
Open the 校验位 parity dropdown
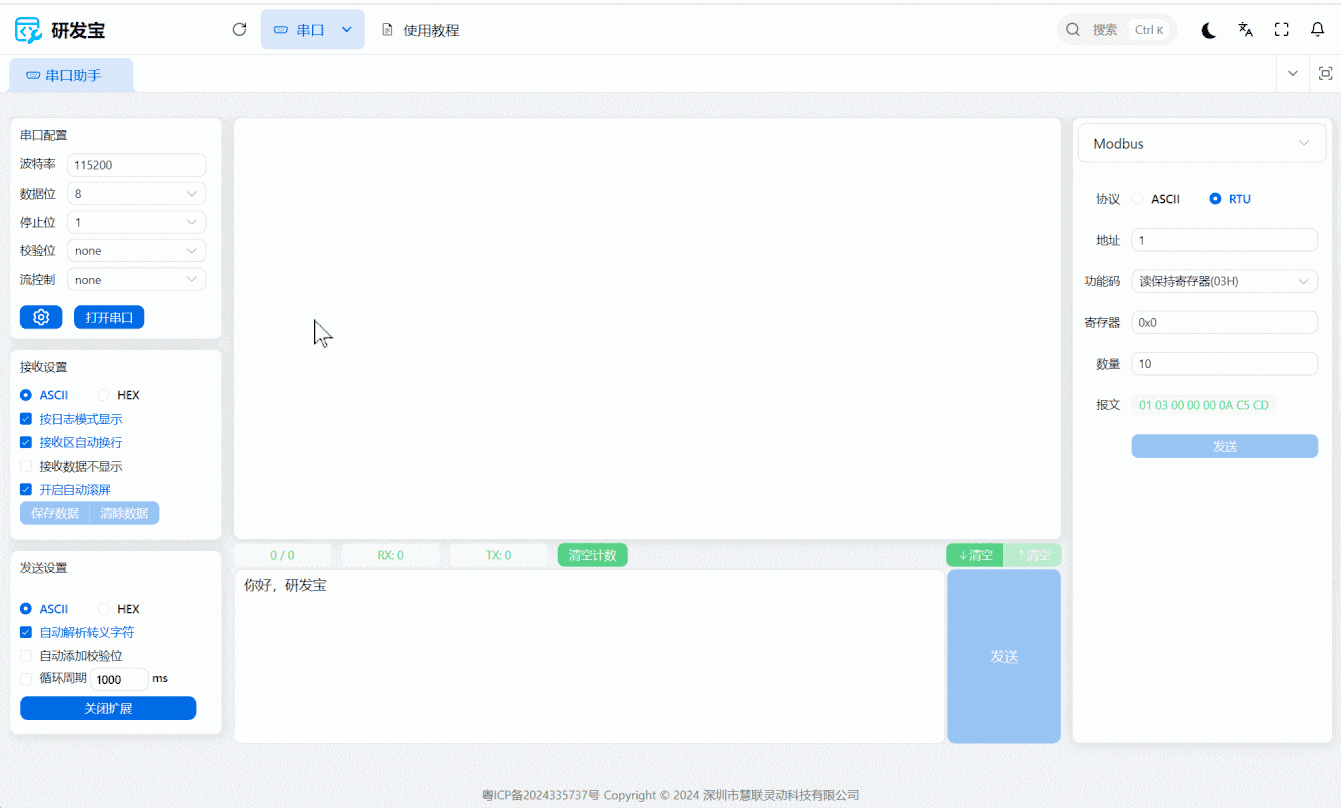tap(136, 251)
